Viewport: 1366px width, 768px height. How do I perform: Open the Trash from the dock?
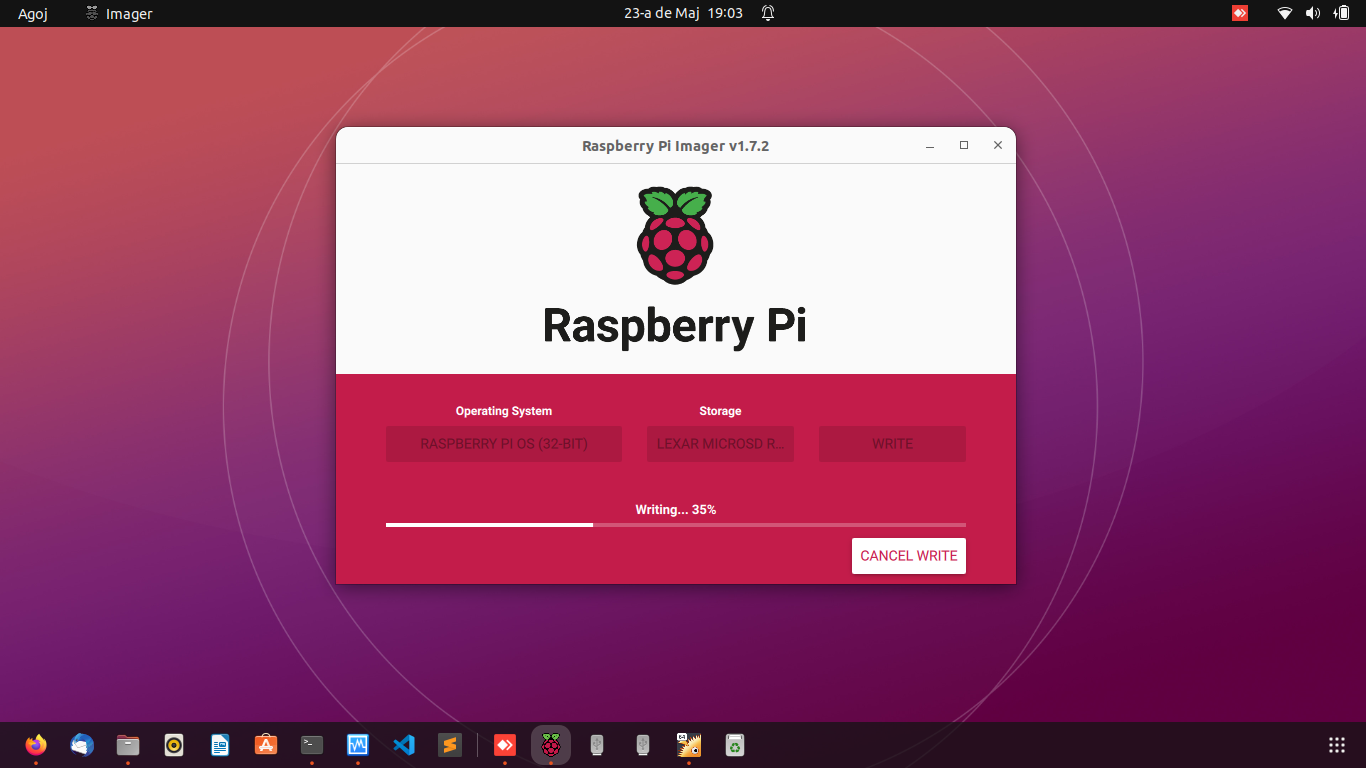coord(735,745)
